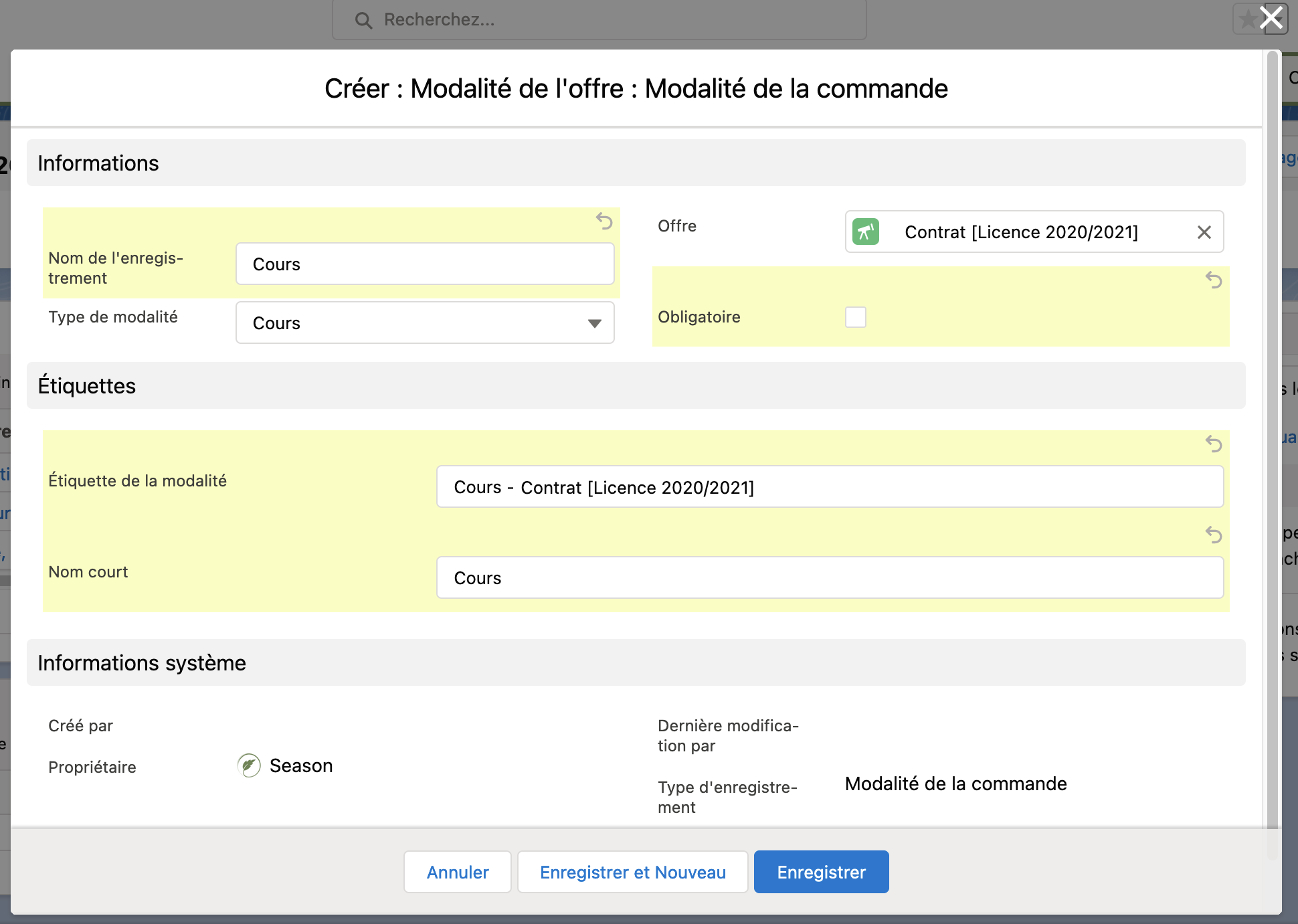The width and height of the screenshot is (1298, 924).
Task: Click Nom de l'enregistrement input field
Action: [425, 264]
